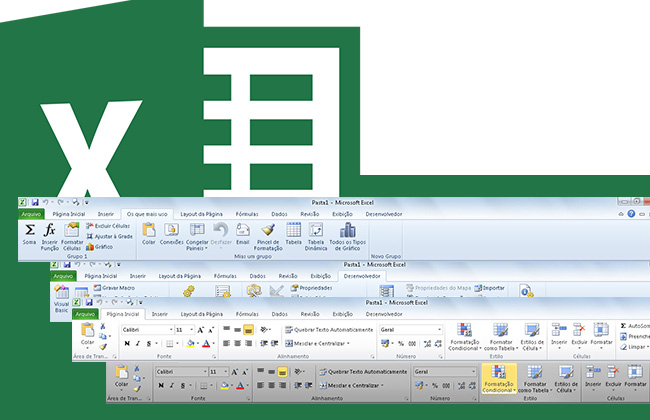The height and width of the screenshot is (420, 650).
Task: Open Estilos de Célula in white ribbon
Action: pos(532,336)
